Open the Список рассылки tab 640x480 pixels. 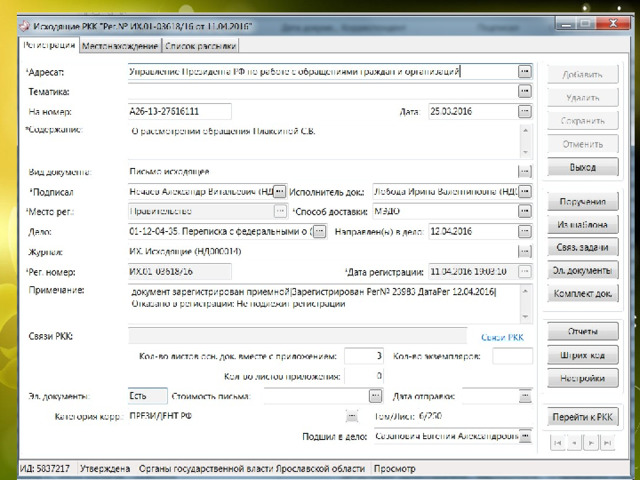click(x=201, y=45)
